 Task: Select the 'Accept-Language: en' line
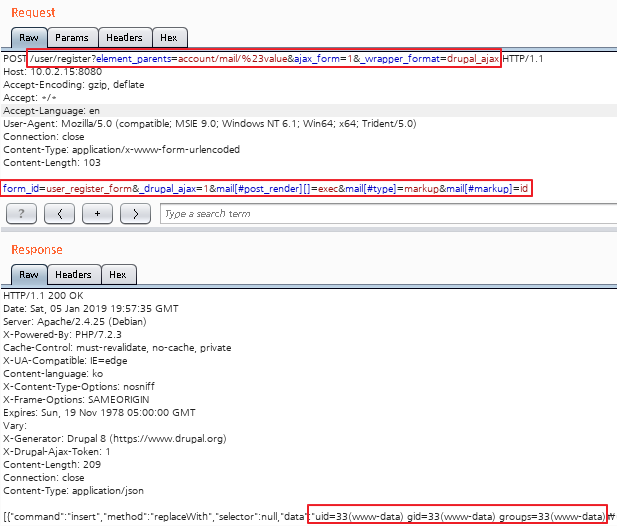[x=52, y=111]
